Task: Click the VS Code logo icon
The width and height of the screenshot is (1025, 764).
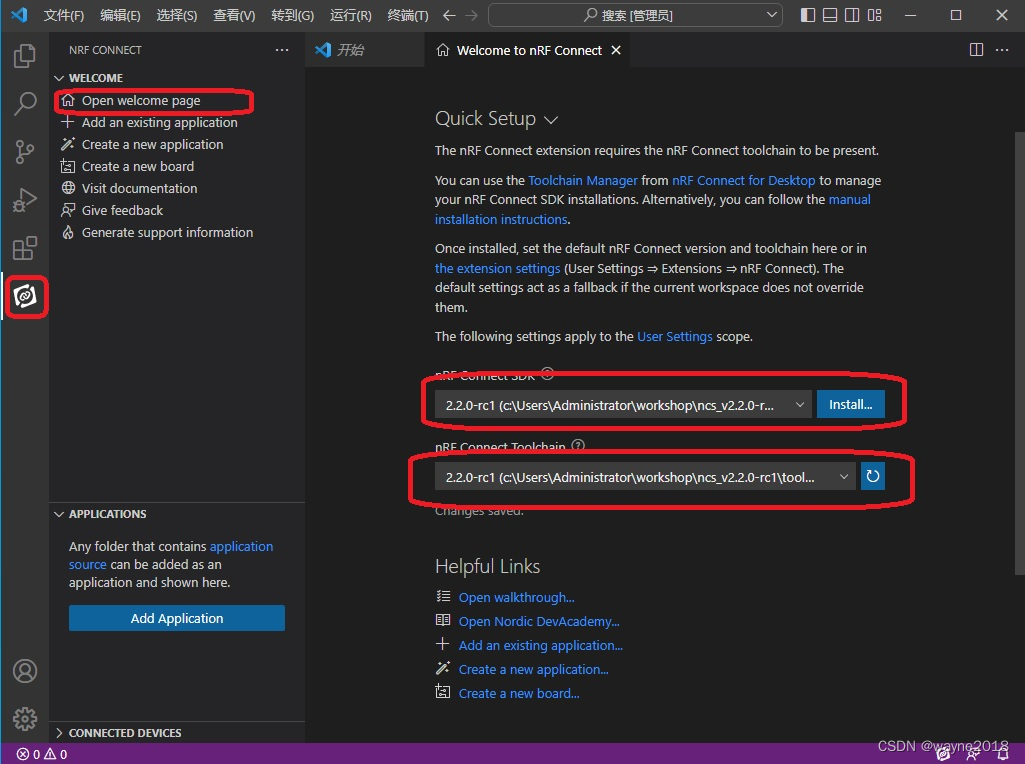Action: click(20, 14)
